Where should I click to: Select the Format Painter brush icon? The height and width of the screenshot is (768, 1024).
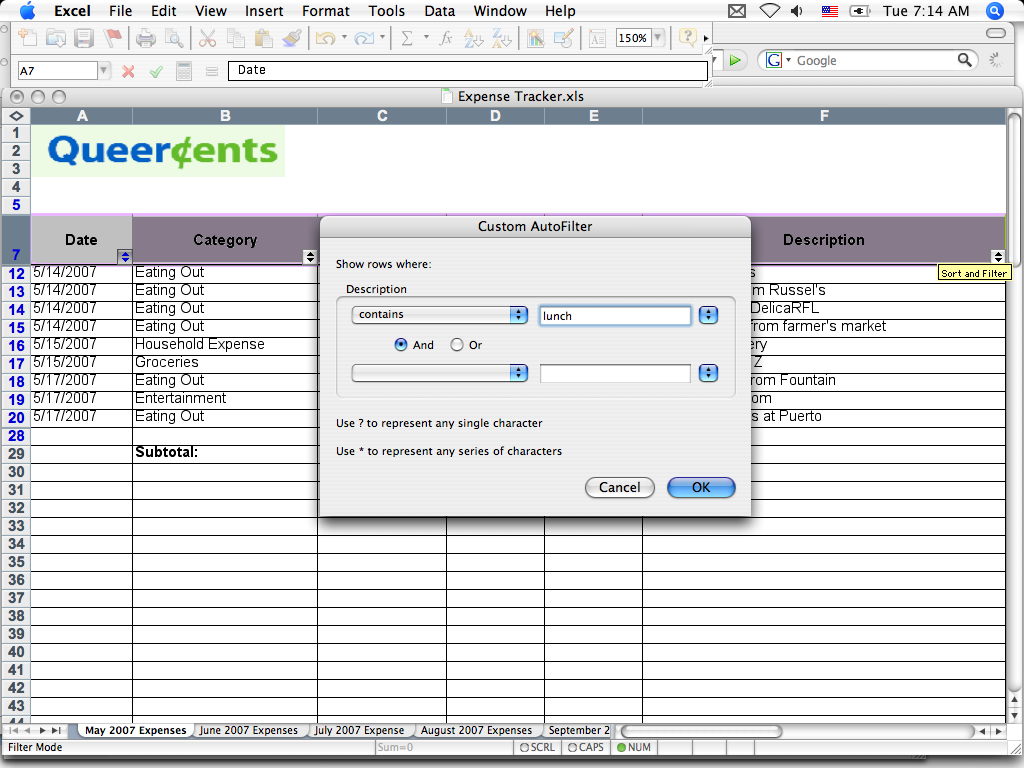(x=291, y=39)
